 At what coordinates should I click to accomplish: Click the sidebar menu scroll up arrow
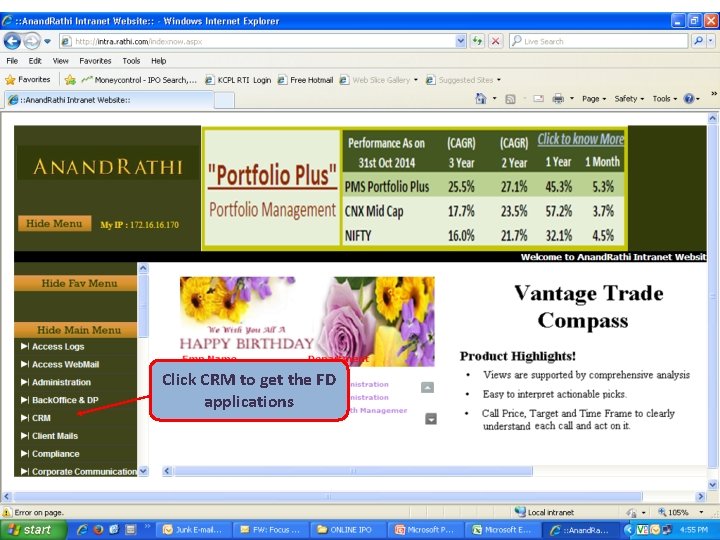coord(143,268)
